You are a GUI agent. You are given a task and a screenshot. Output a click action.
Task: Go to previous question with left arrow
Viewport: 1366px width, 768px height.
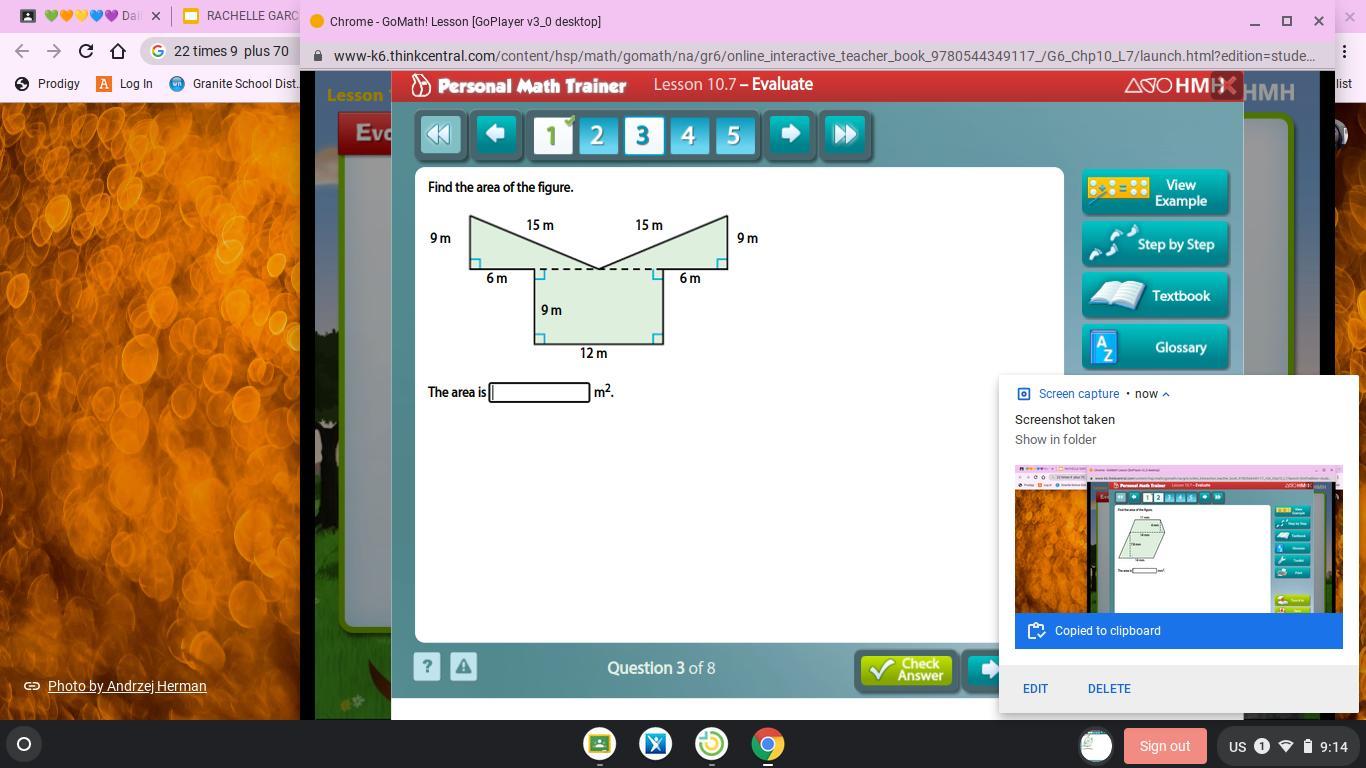495,134
